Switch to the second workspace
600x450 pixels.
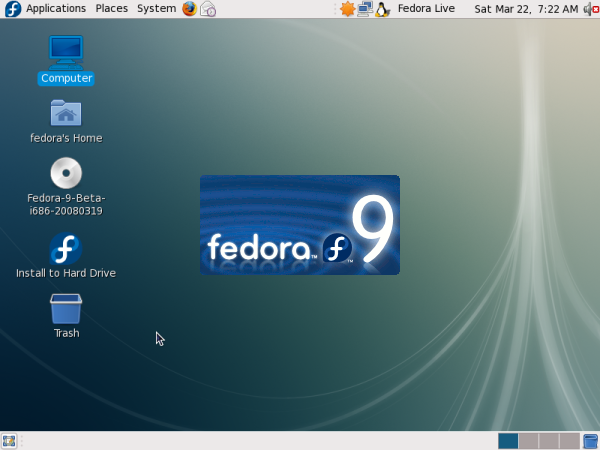click(528, 441)
